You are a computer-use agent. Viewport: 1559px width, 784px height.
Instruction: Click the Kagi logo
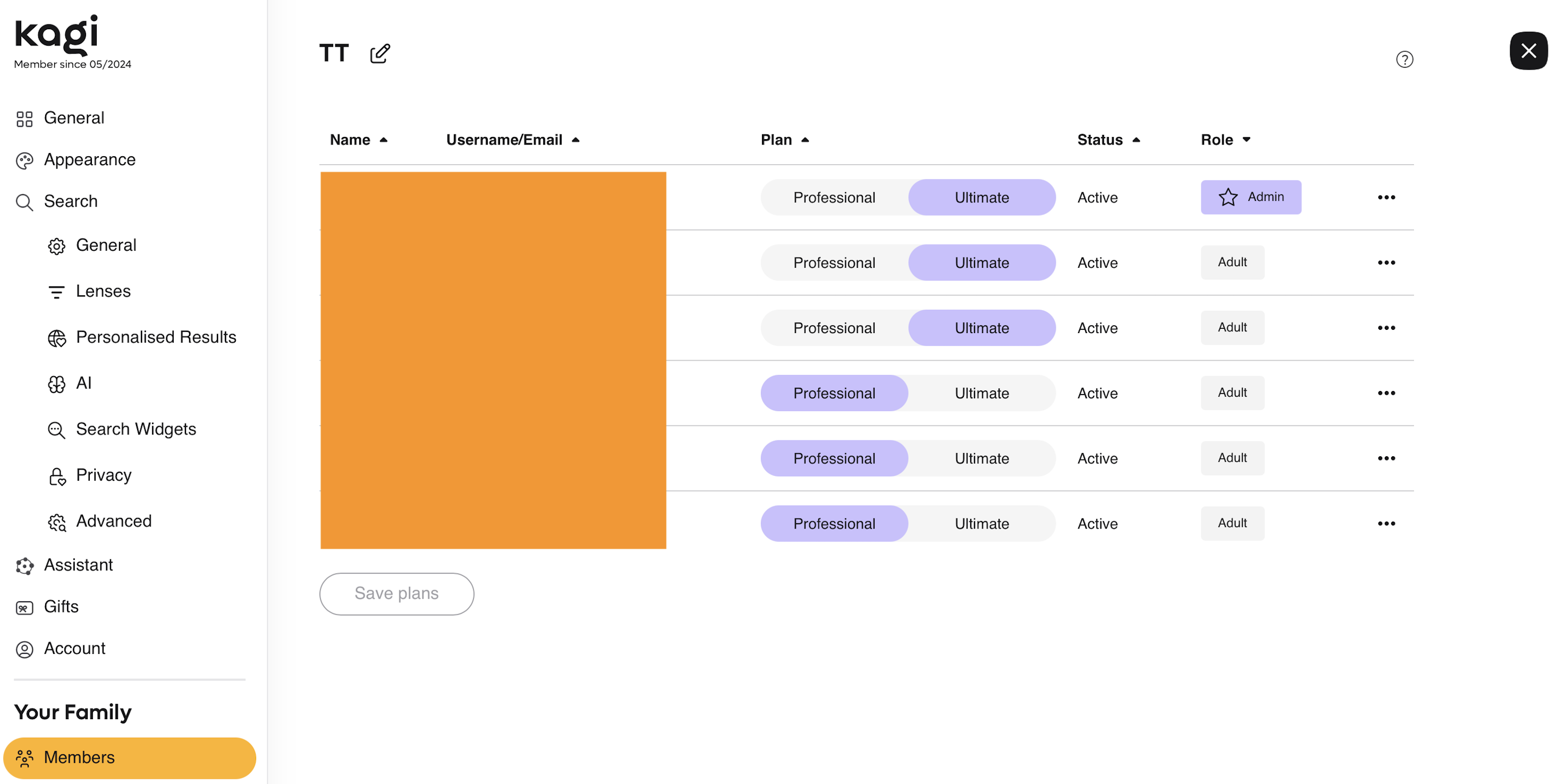click(x=56, y=34)
